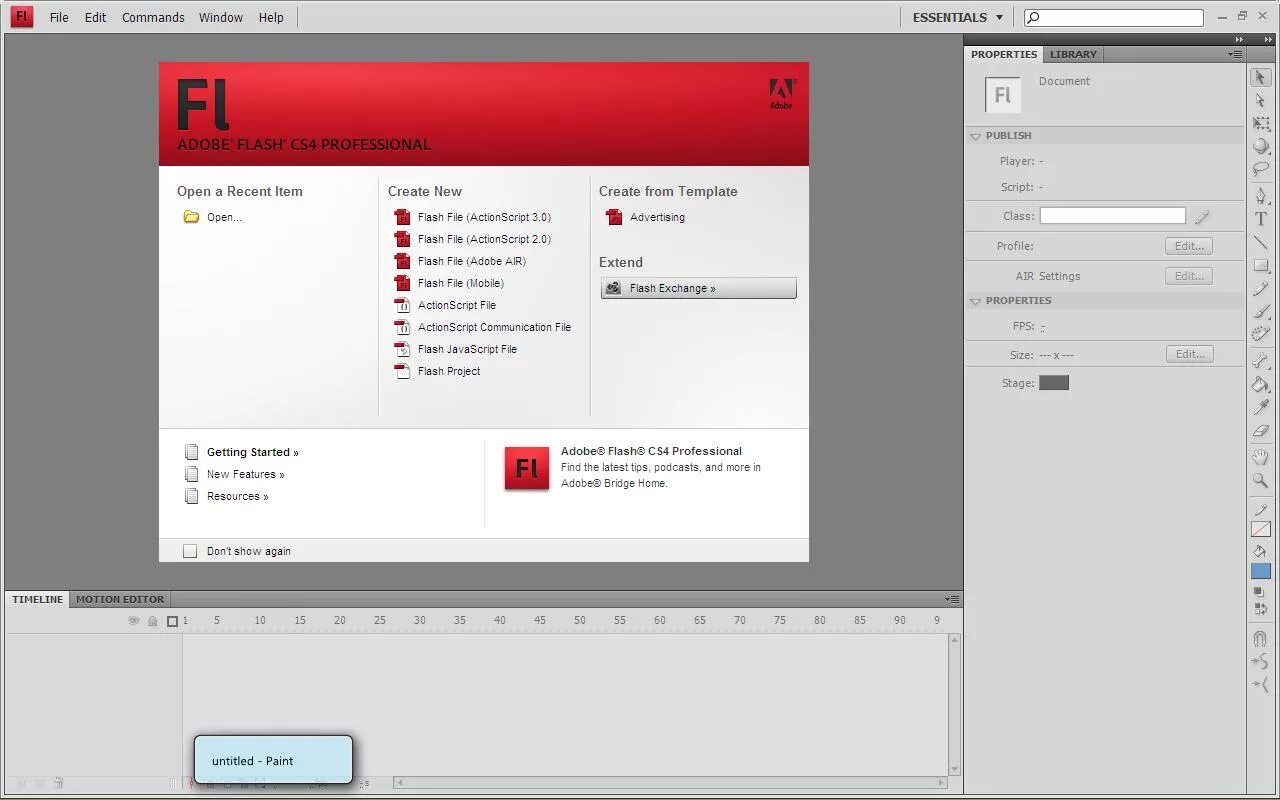Click the Stage color swatch

tap(1053, 382)
